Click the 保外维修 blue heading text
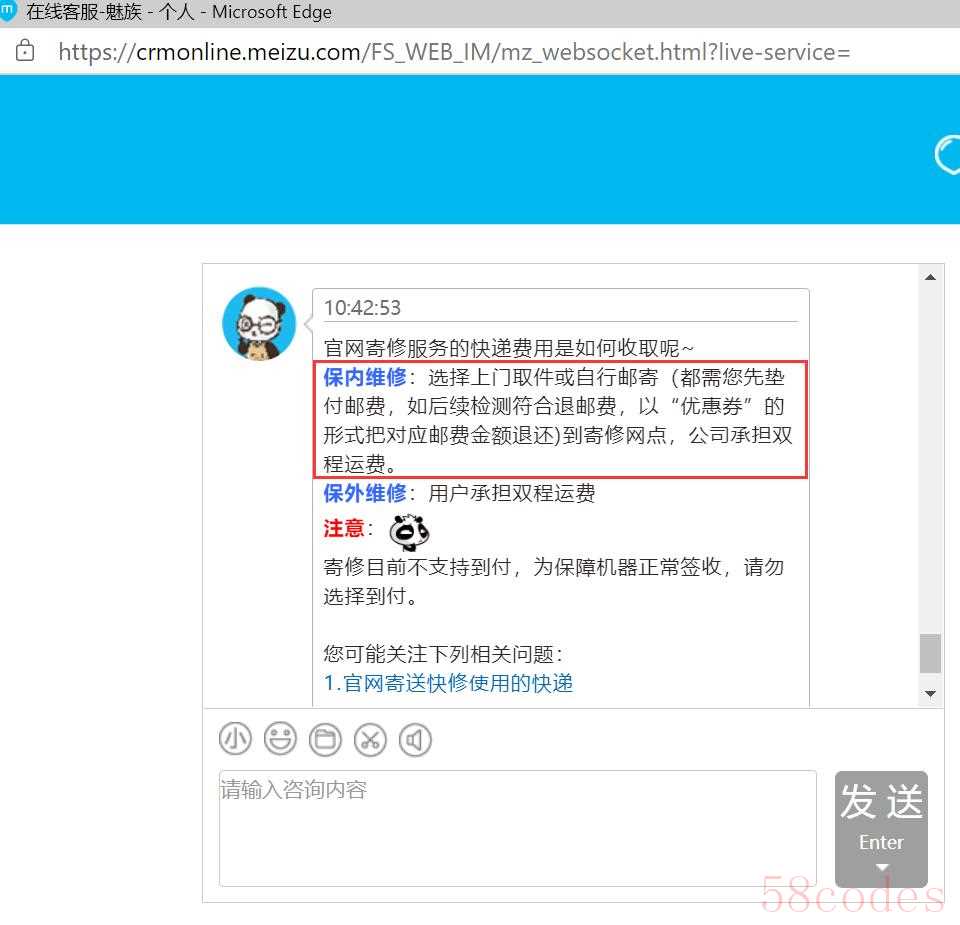 [x=365, y=493]
